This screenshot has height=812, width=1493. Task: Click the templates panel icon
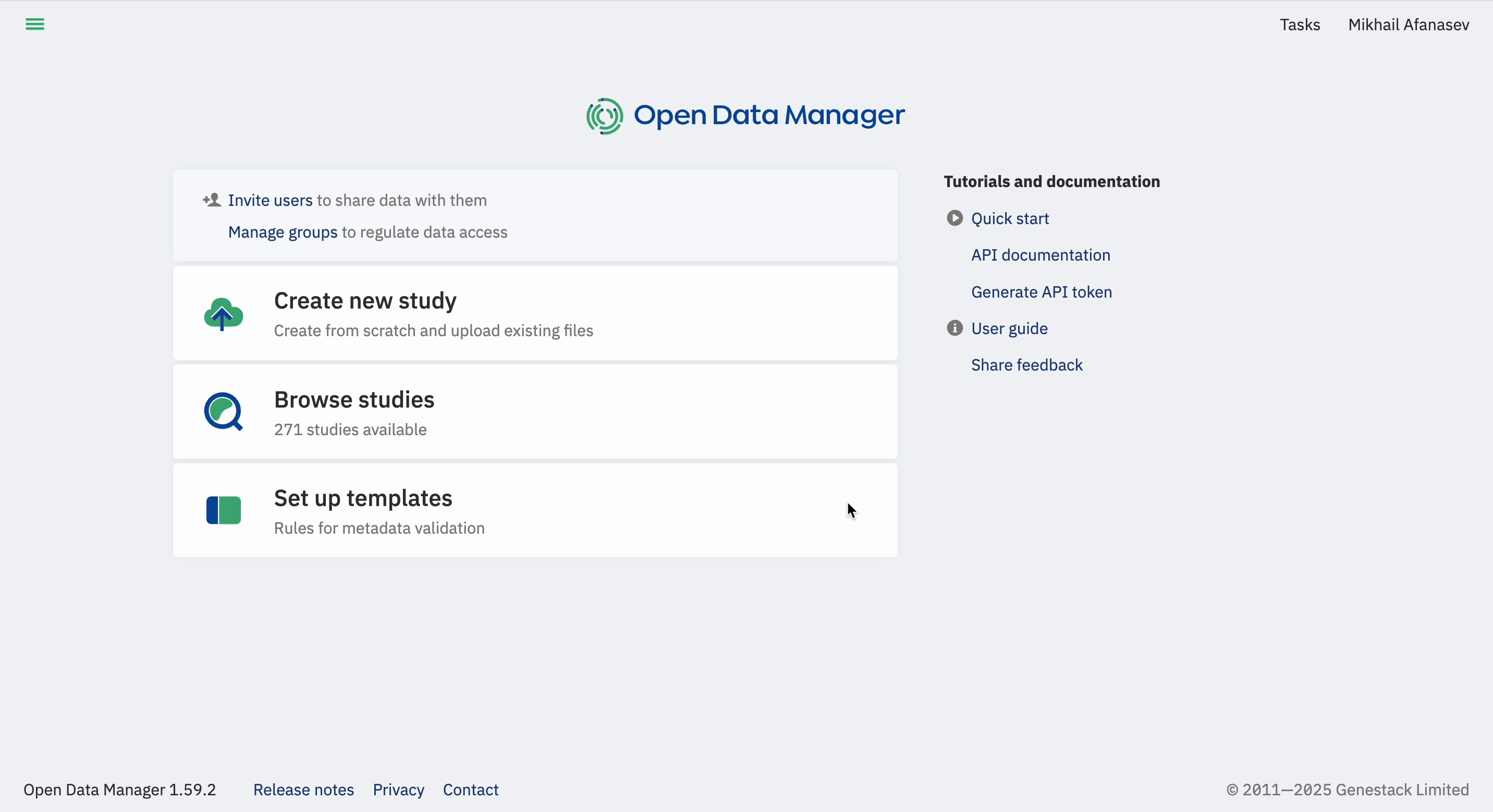(x=223, y=510)
